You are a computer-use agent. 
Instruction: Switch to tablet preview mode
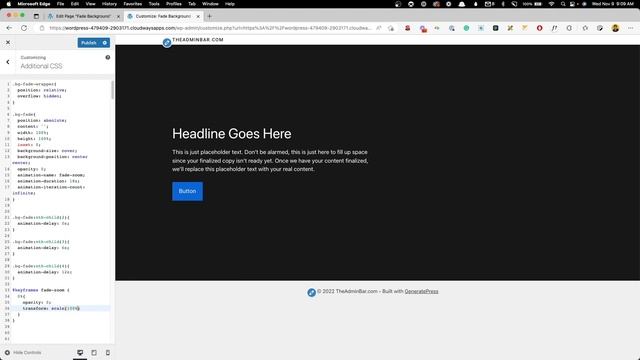click(94, 353)
